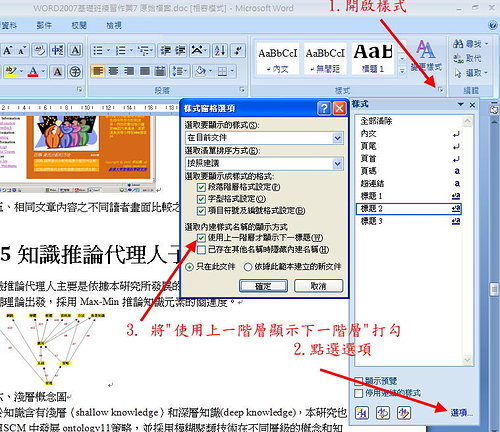Click the 取消 button
Viewport: 500px width, 432px height.
(318, 286)
